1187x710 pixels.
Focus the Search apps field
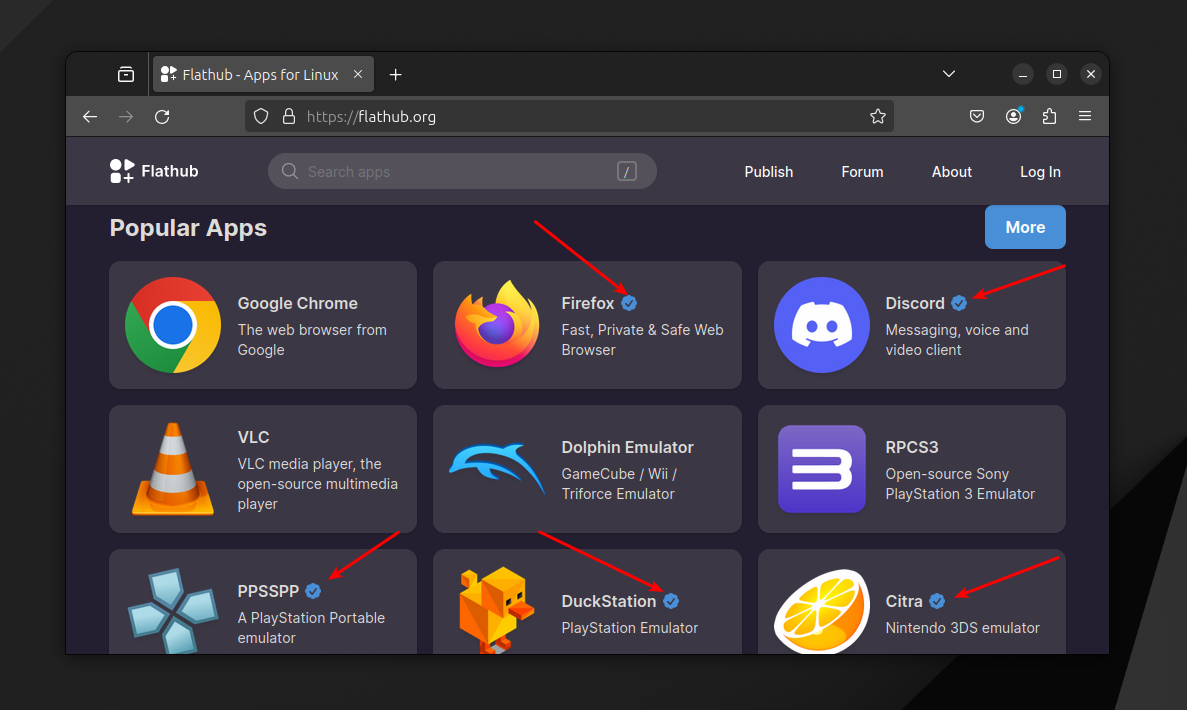[462, 172]
